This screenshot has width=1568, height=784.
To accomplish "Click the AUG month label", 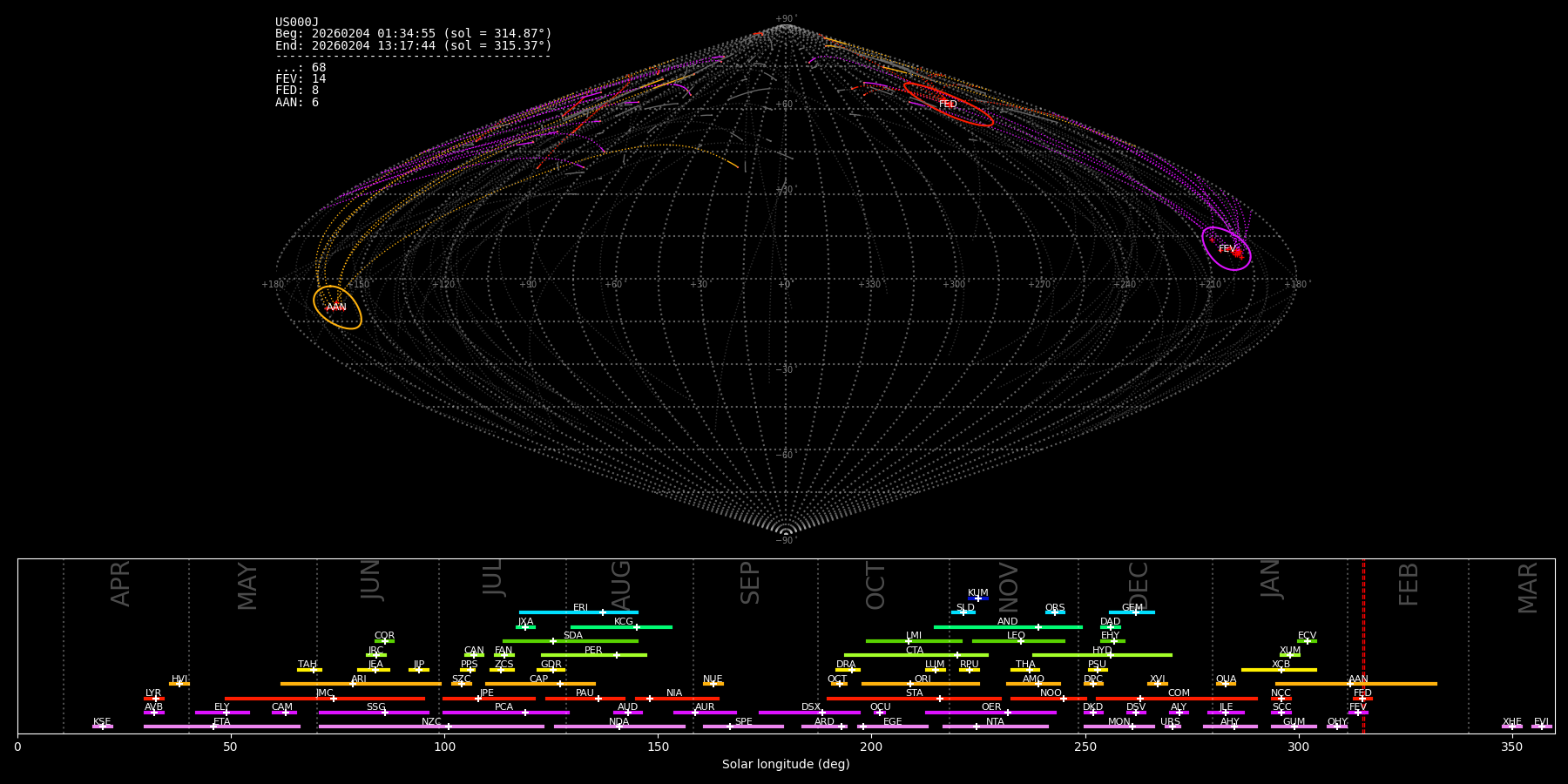I will click(x=621, y=585).
